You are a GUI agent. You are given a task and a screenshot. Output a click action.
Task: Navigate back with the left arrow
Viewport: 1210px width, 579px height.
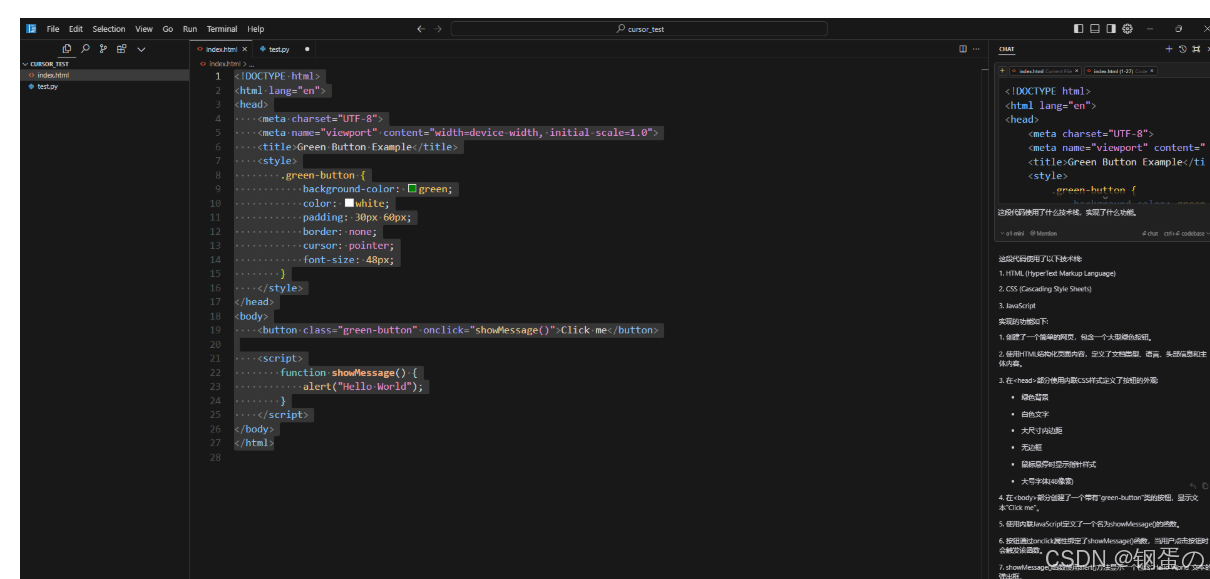(x=421, y=29)
